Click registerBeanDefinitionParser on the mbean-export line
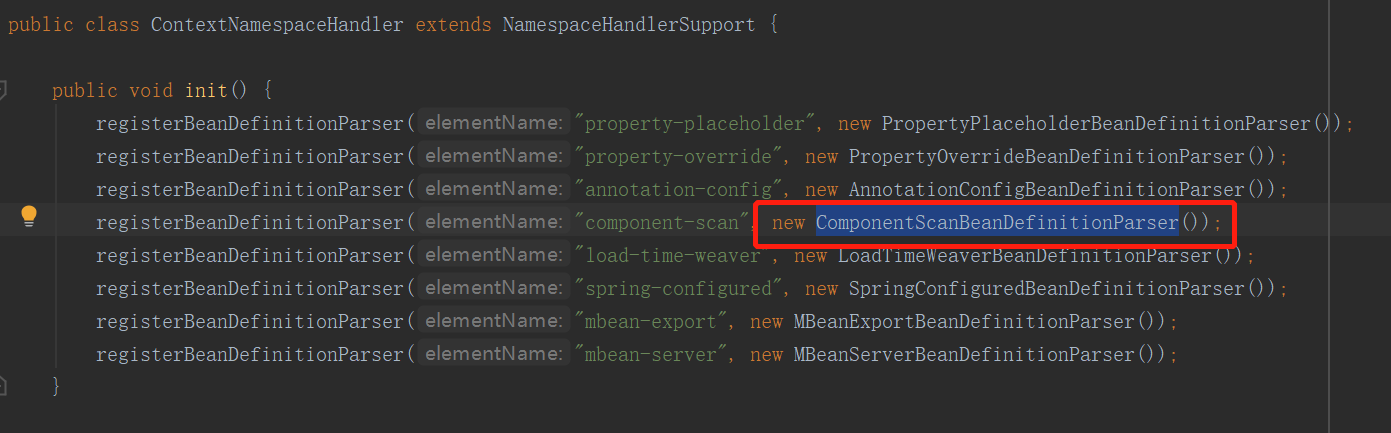The width and height of the screenshot is (1391, 433). pos(249,321)
